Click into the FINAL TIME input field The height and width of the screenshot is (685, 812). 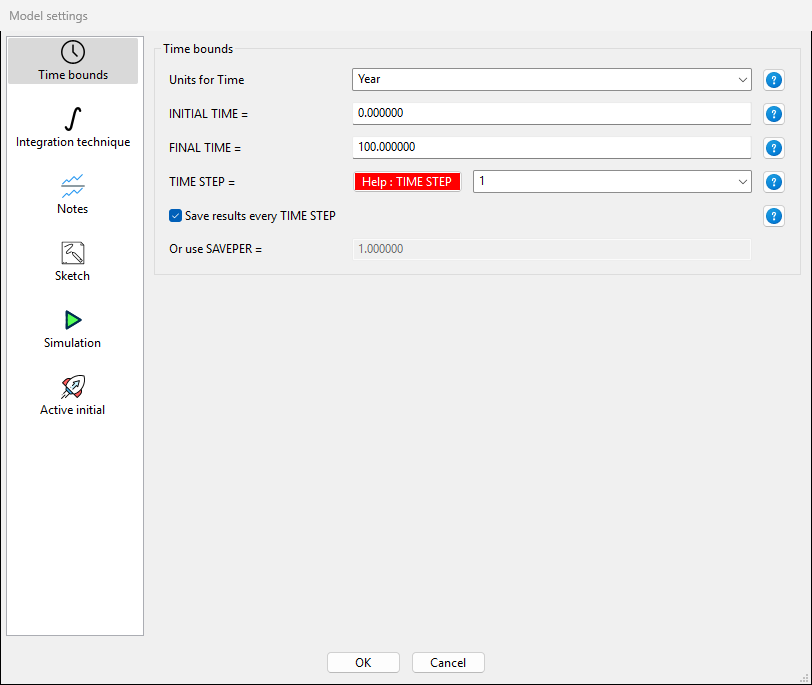(550, 147)
